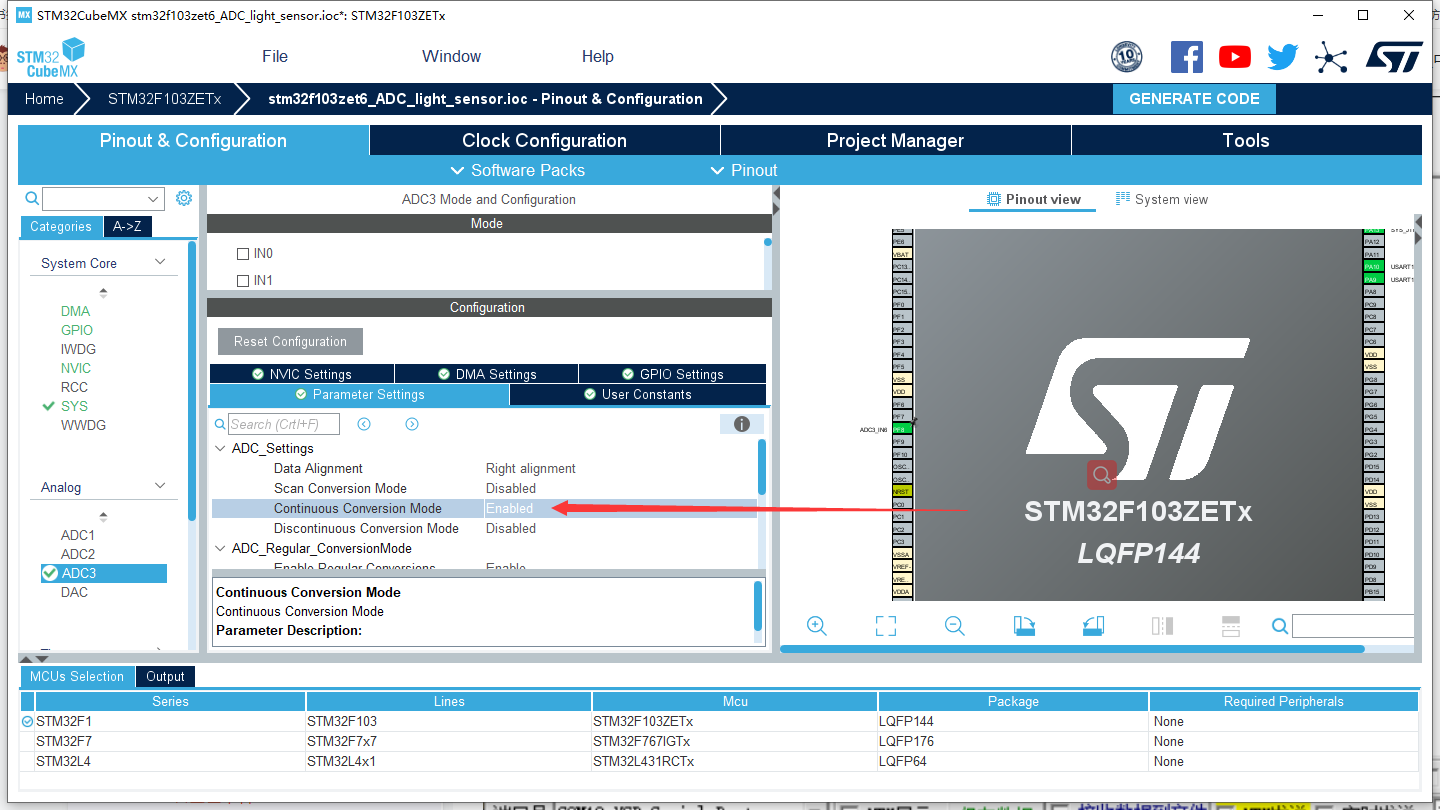The width and height of the screenshot is (1440, 810).
Task: Open the User Constants tab
Action: coord(638,394)
